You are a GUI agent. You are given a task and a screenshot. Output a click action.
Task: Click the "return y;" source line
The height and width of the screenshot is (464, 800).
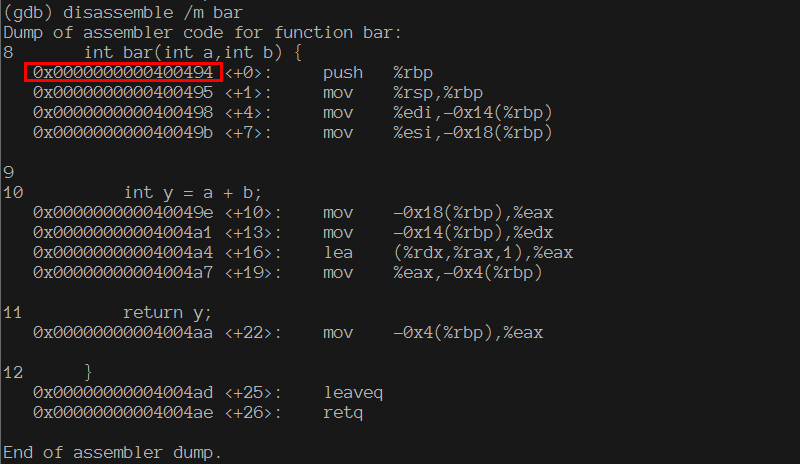point(167,312)
